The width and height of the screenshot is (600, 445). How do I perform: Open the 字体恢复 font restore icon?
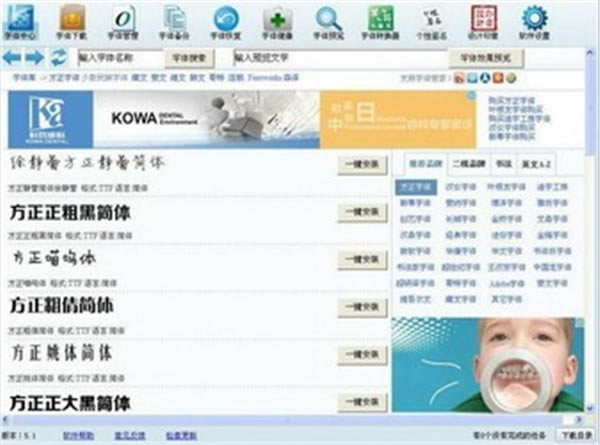pyautogui.click(x=226, y=20)
